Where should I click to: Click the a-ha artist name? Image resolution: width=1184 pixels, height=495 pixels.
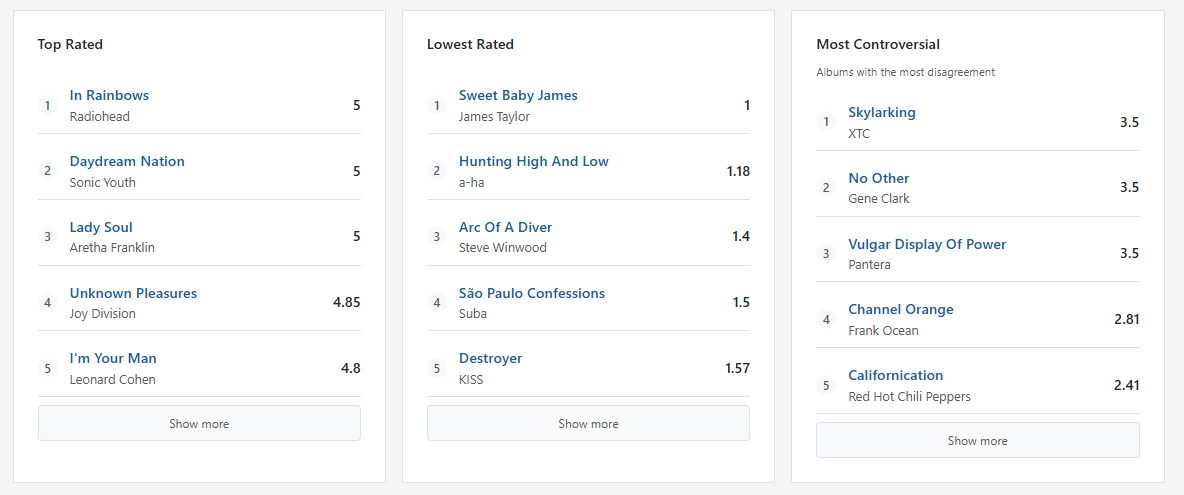pos(473,183)
